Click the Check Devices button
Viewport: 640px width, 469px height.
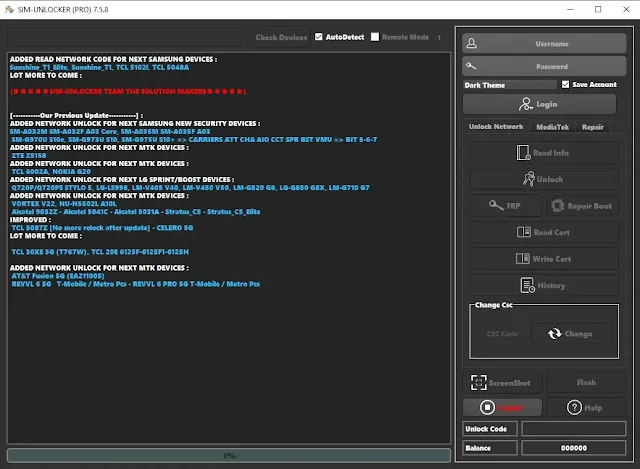281,37
